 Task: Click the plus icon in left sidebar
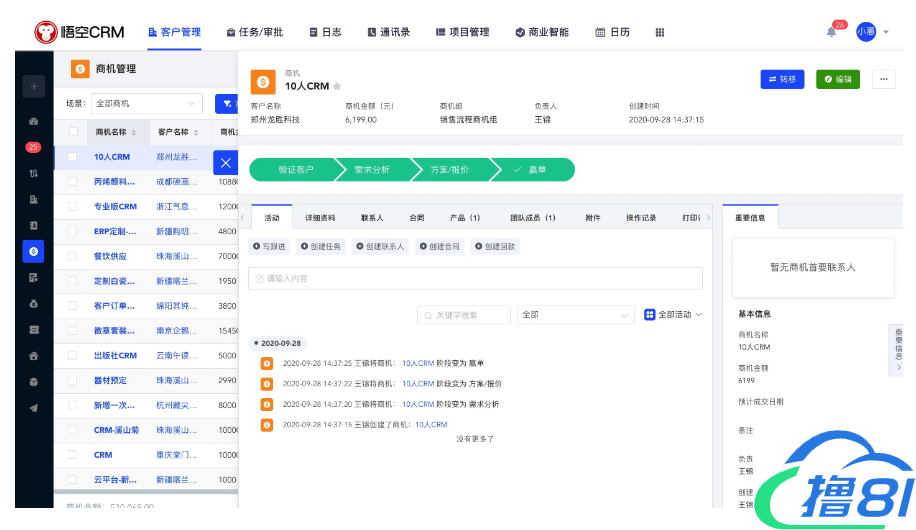[33, 87]
